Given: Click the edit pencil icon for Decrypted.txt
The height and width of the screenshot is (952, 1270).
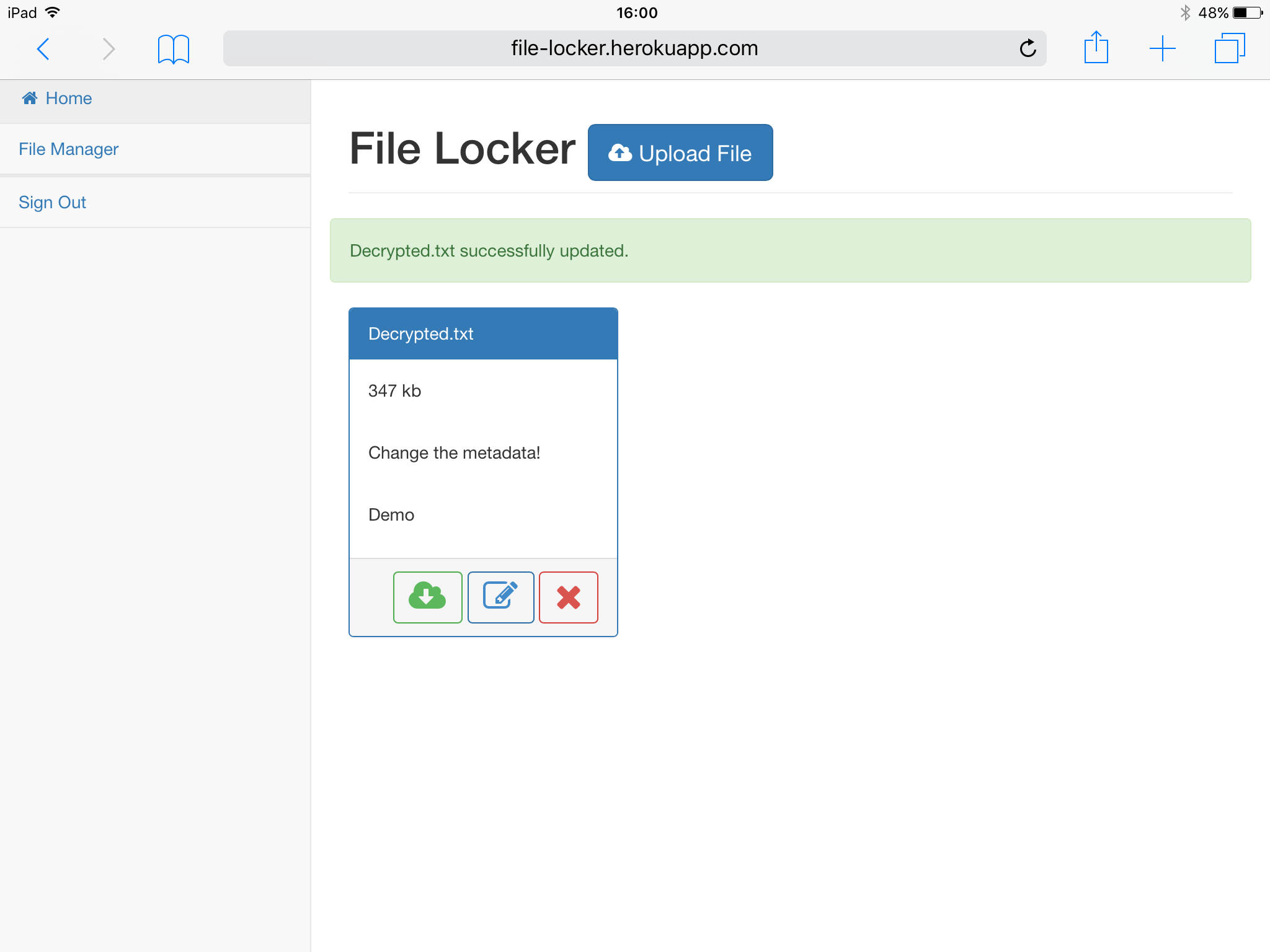Looking at the screenshot, I should click(500, 597).
